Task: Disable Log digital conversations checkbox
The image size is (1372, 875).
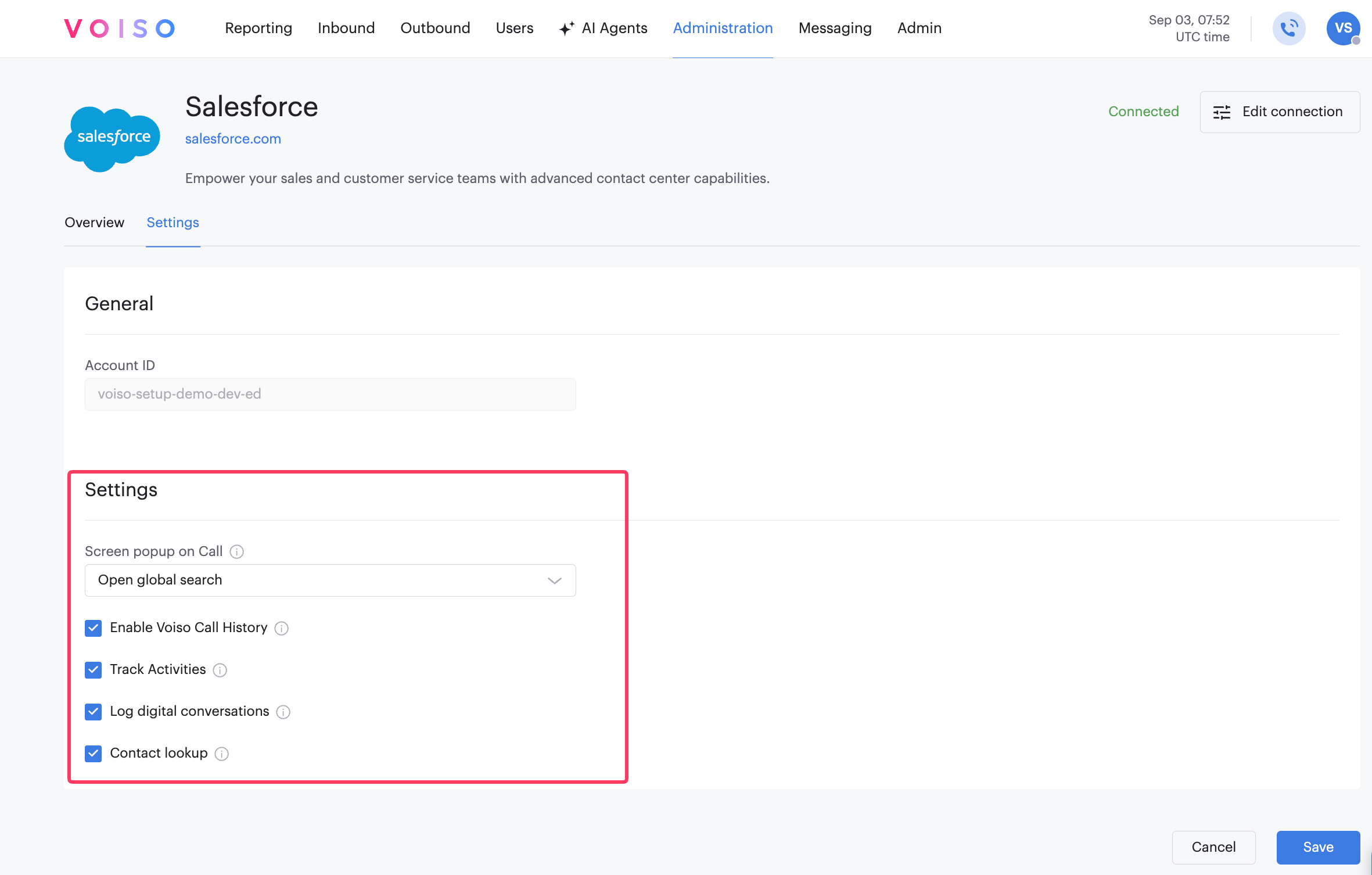Action: (x=94, y=712)
